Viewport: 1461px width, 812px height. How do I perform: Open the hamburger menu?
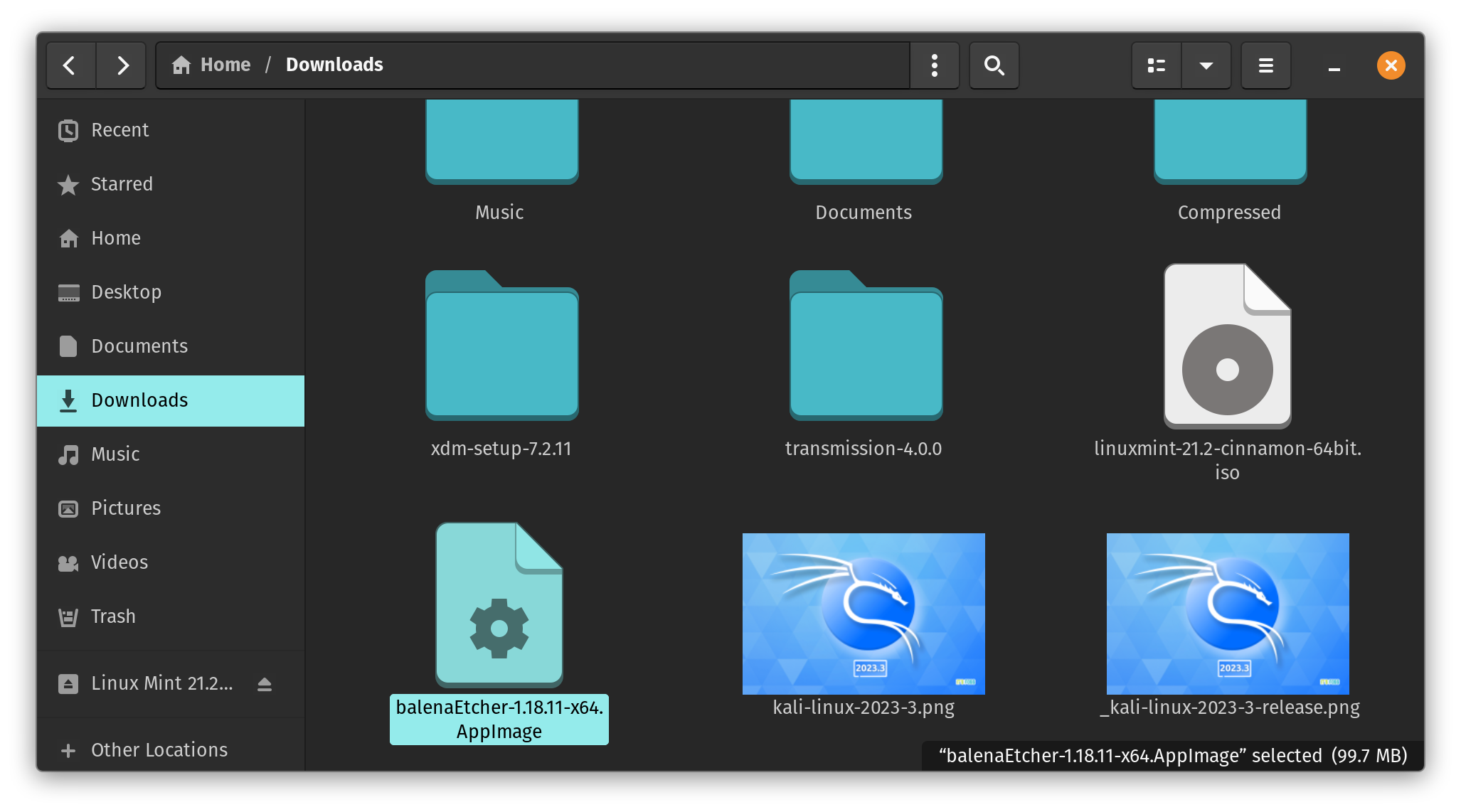(1265, 65)
